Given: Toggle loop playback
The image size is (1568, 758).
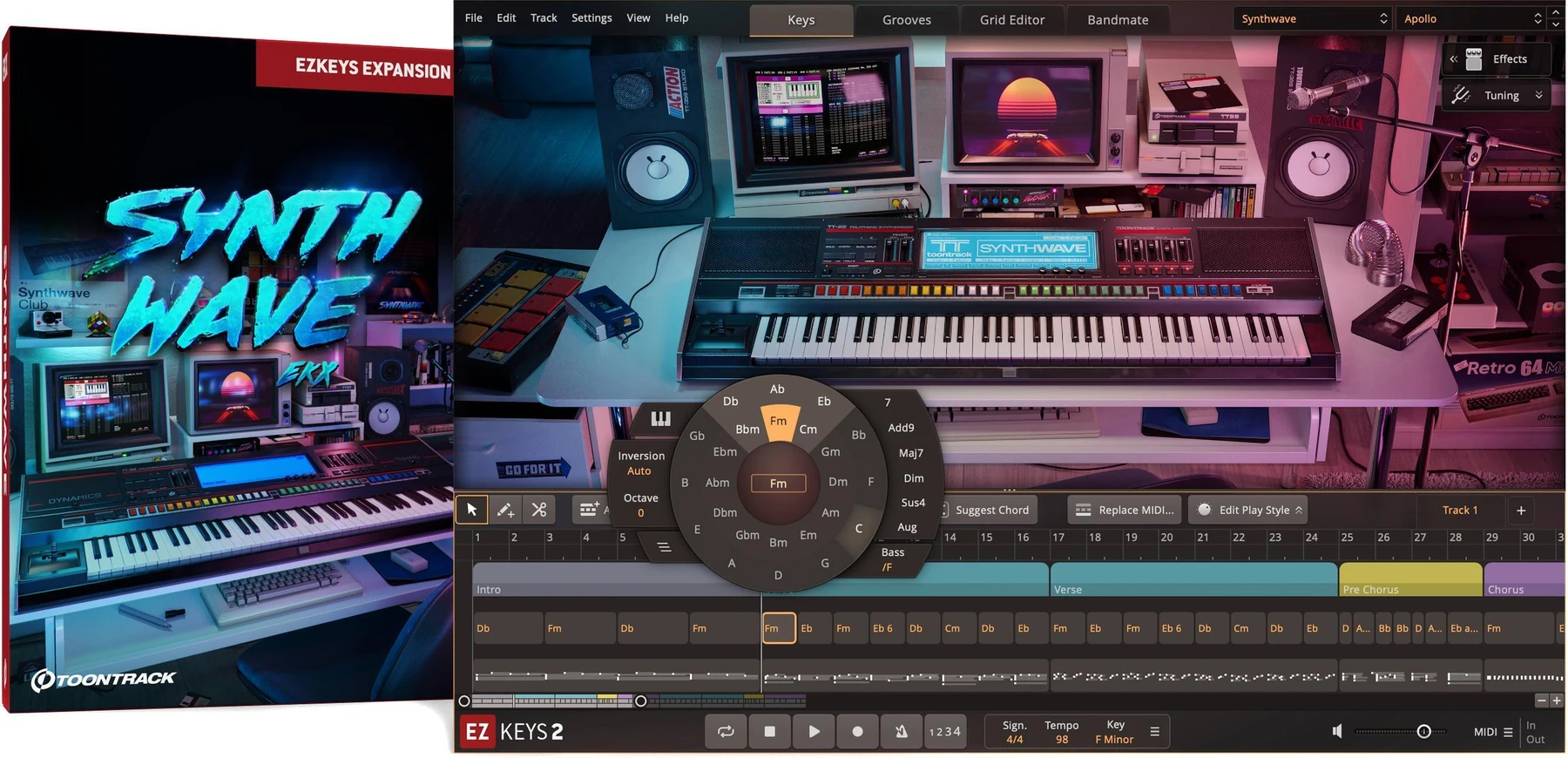Looking at the screenshot, I should click(726, 732).
